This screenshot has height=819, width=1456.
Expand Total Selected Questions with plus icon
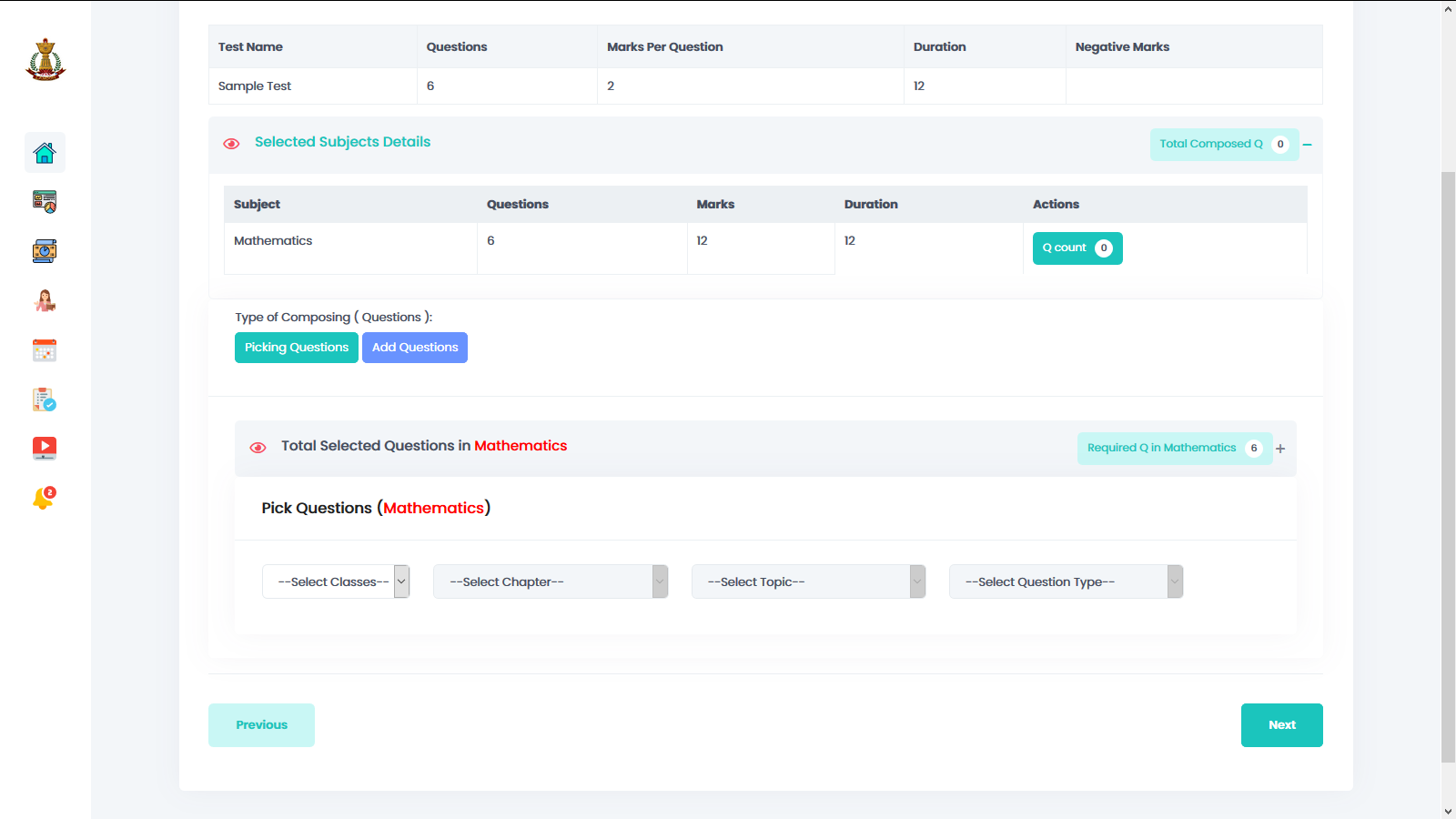click(1280, 449)
